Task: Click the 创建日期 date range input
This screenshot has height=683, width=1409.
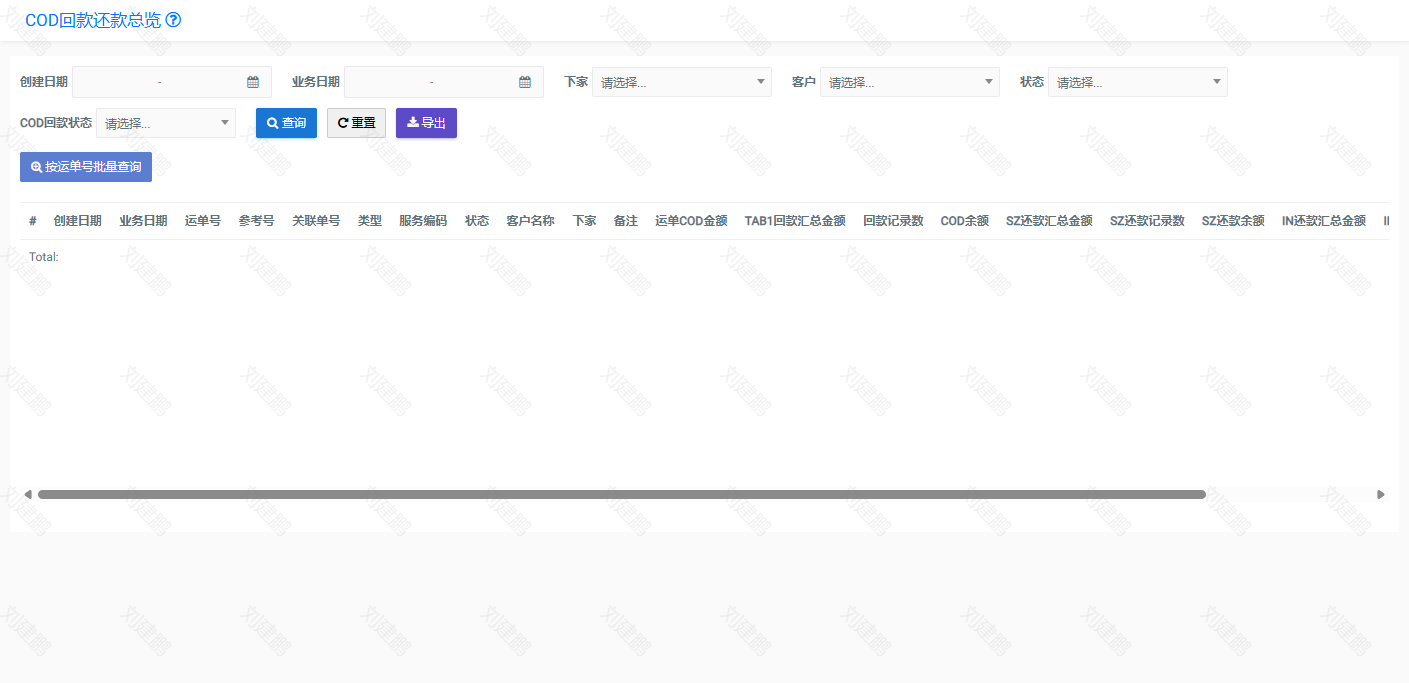Action: tap(159, 82)
